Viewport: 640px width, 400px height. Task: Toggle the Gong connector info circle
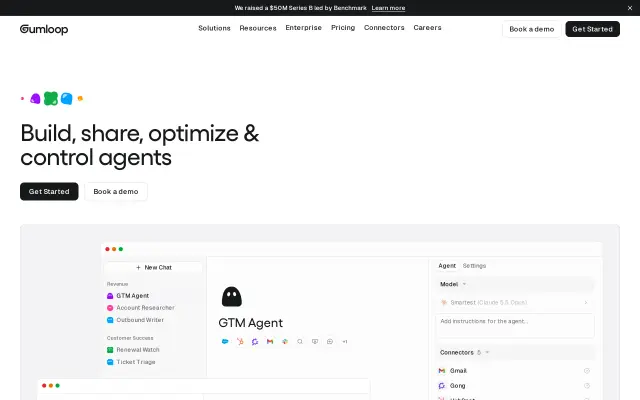(x=587, y=386)
